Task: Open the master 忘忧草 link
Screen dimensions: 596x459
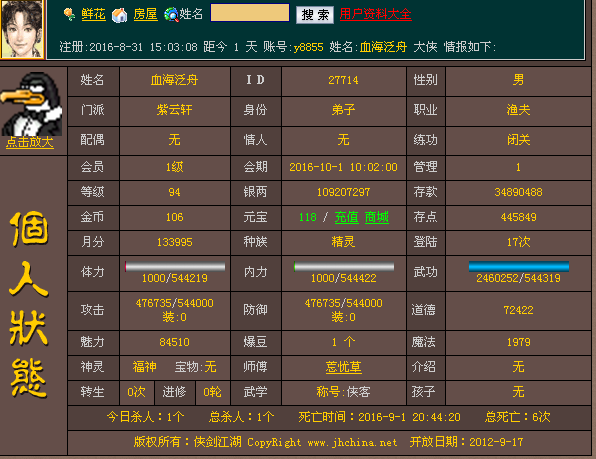Action: point(343,367)
